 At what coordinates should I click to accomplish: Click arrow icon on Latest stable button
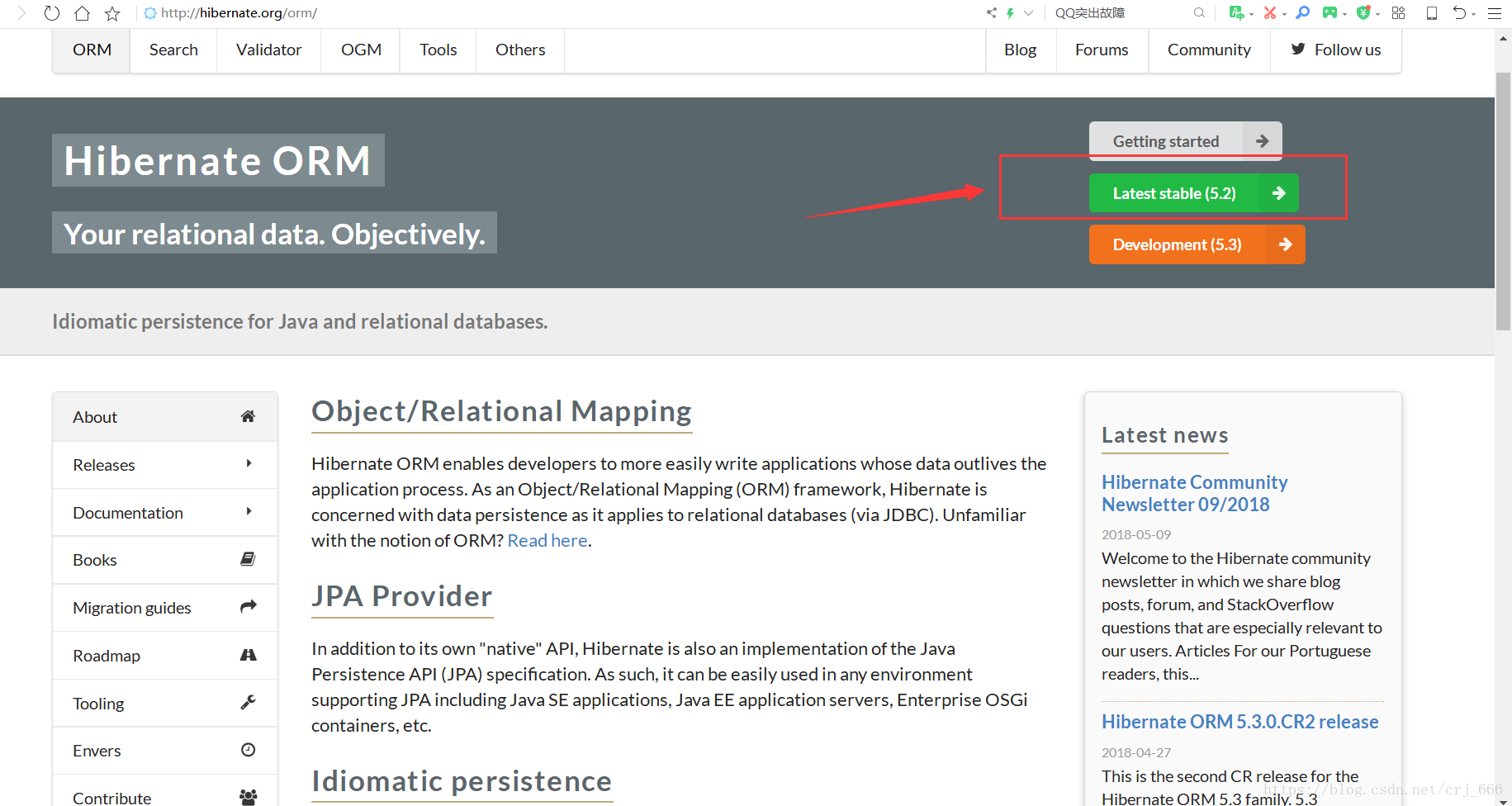1278,193
